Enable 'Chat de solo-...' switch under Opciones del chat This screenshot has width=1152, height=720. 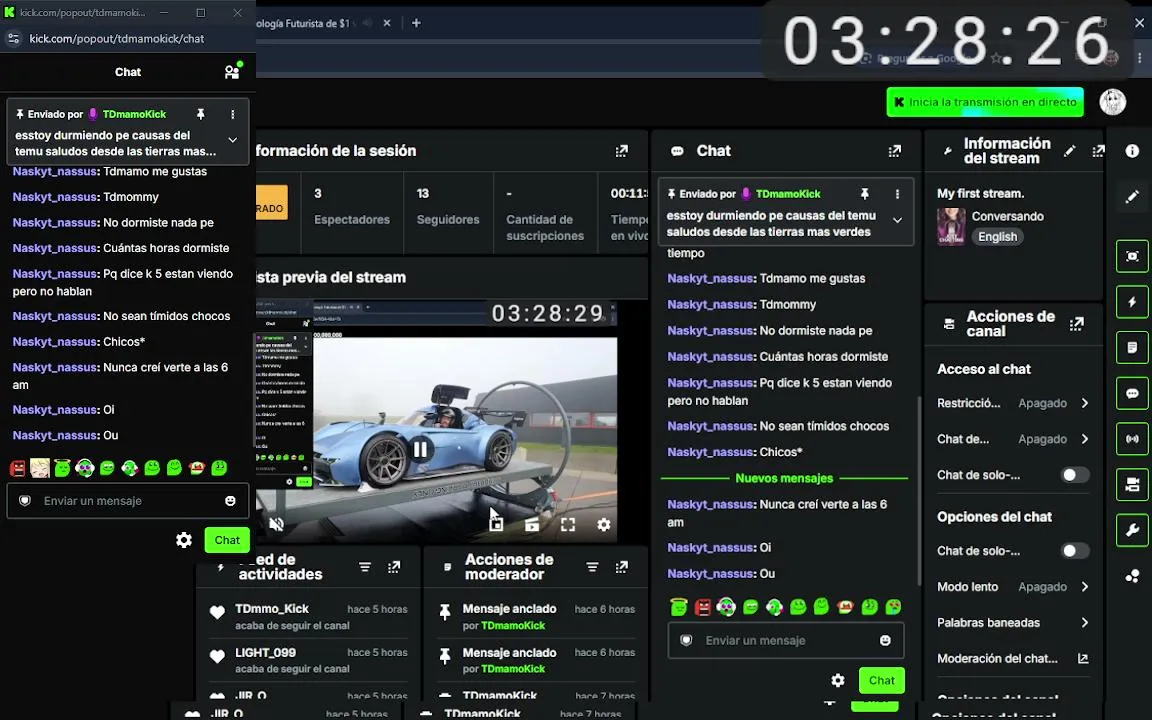click(x=1075, y=550)
